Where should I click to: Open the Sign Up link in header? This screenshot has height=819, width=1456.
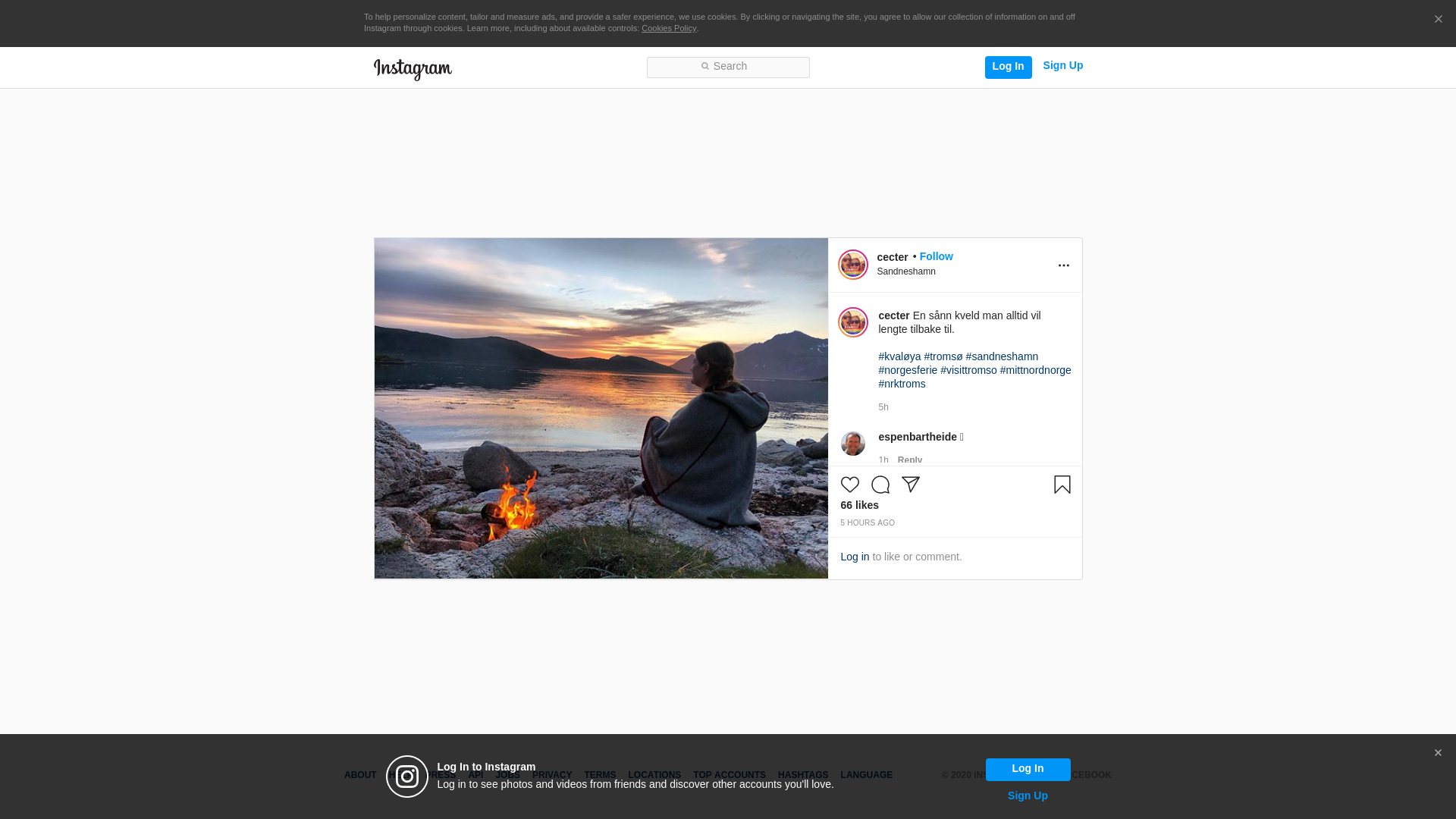coord(1062,66)
